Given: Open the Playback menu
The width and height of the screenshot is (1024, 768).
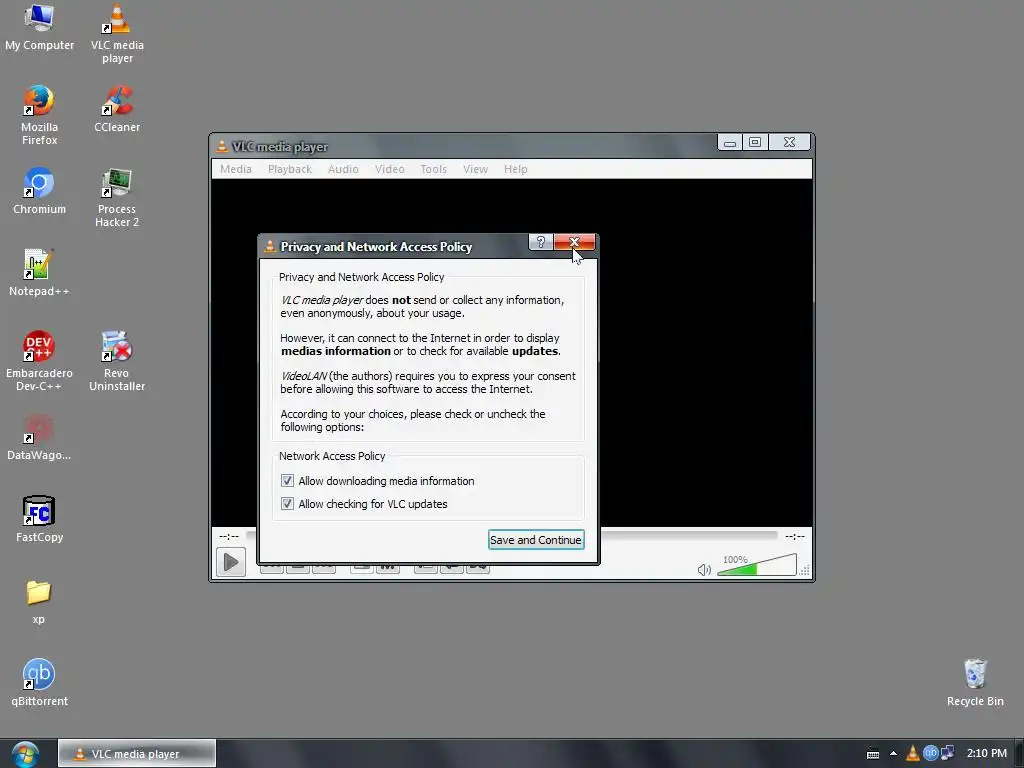Looking at the screenshot, I should (290, 169).
